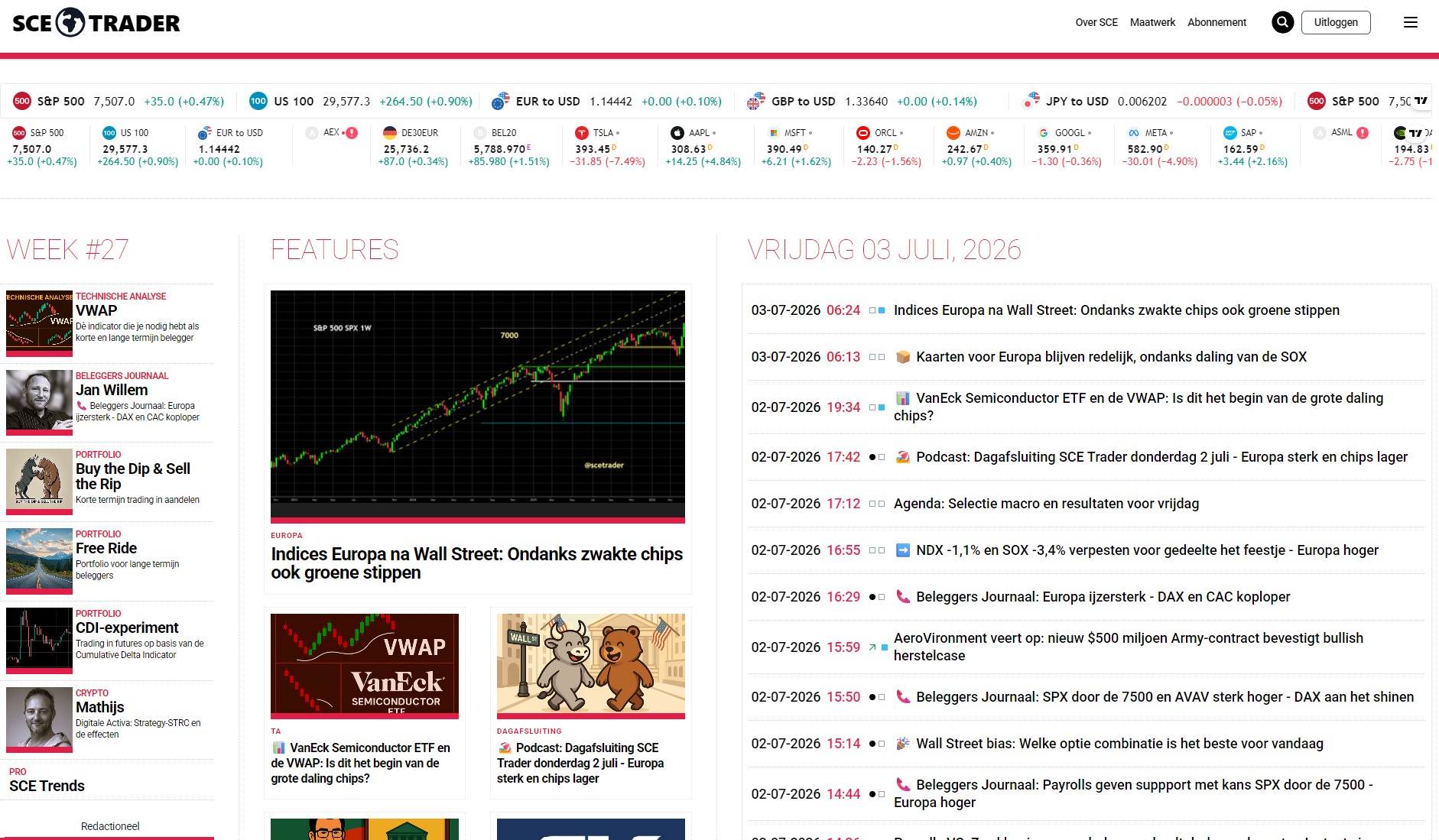Open feature card Podcast Dagafsluiting SCE Trader
This screenshot has height=840, width=1439.
[580, 763]
